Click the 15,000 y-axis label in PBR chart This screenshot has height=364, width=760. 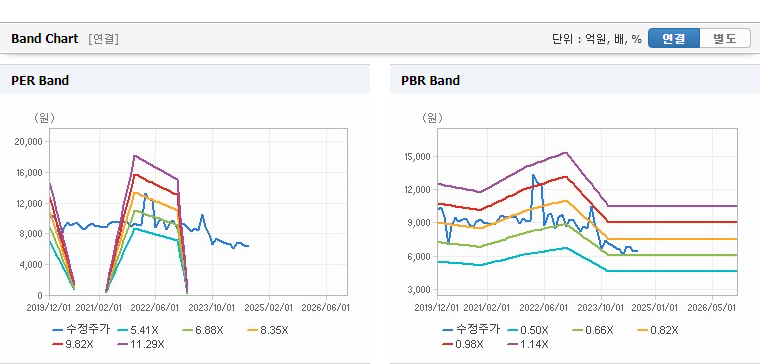click(417, 157)
